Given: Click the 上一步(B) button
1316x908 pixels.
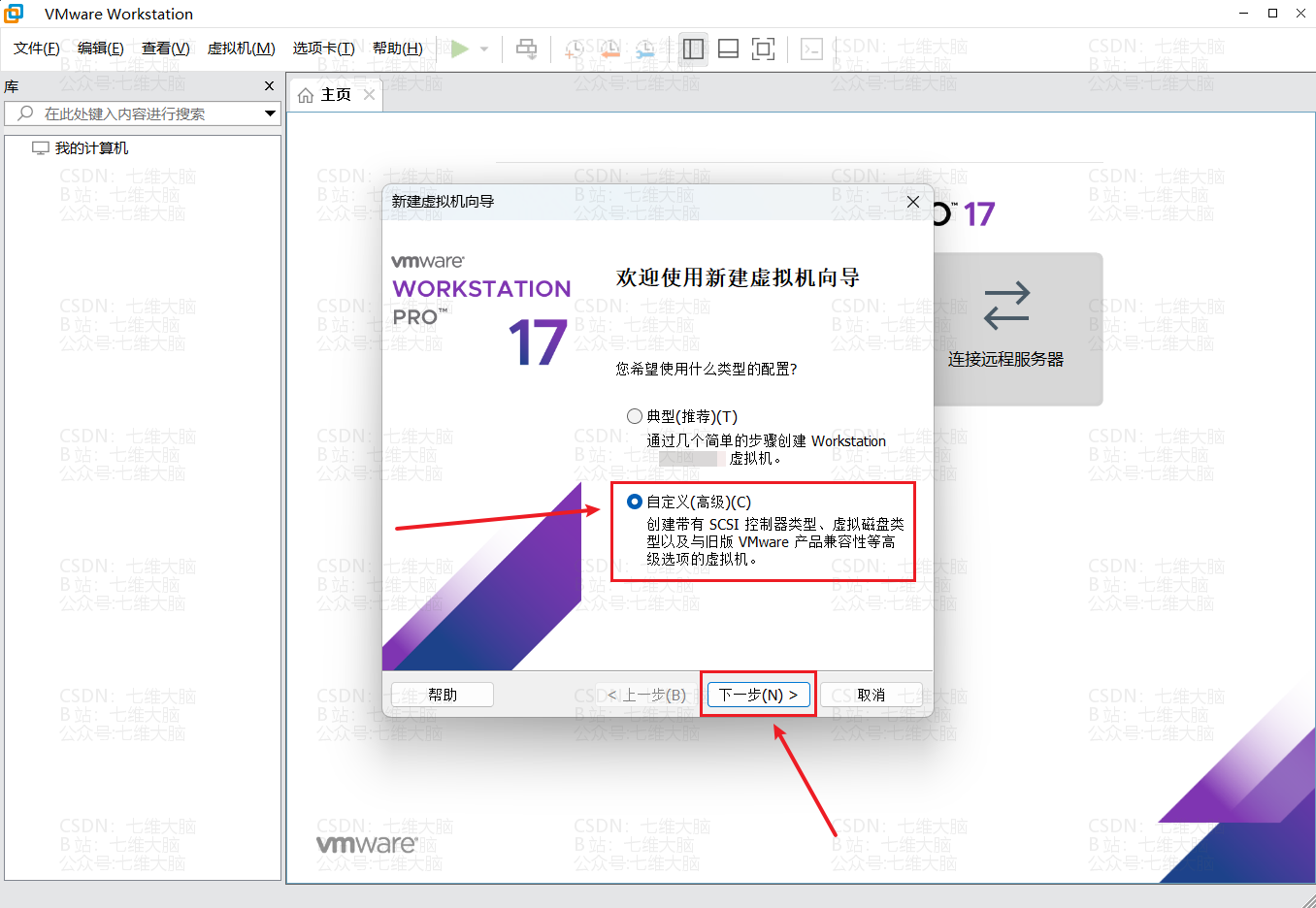Looking at the screenshot, I should tap(646, 695).
